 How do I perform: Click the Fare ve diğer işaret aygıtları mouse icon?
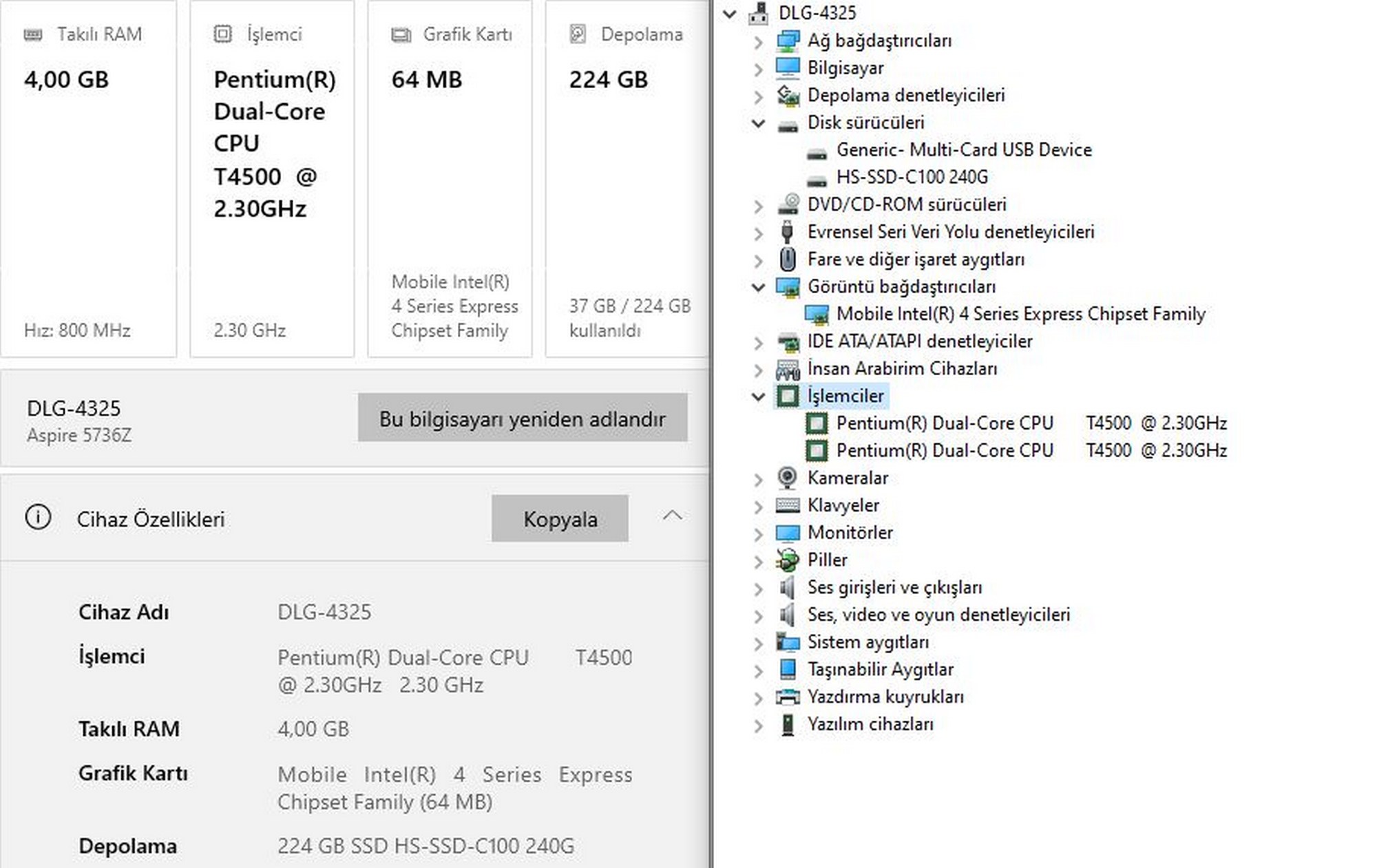click(787, 260)
